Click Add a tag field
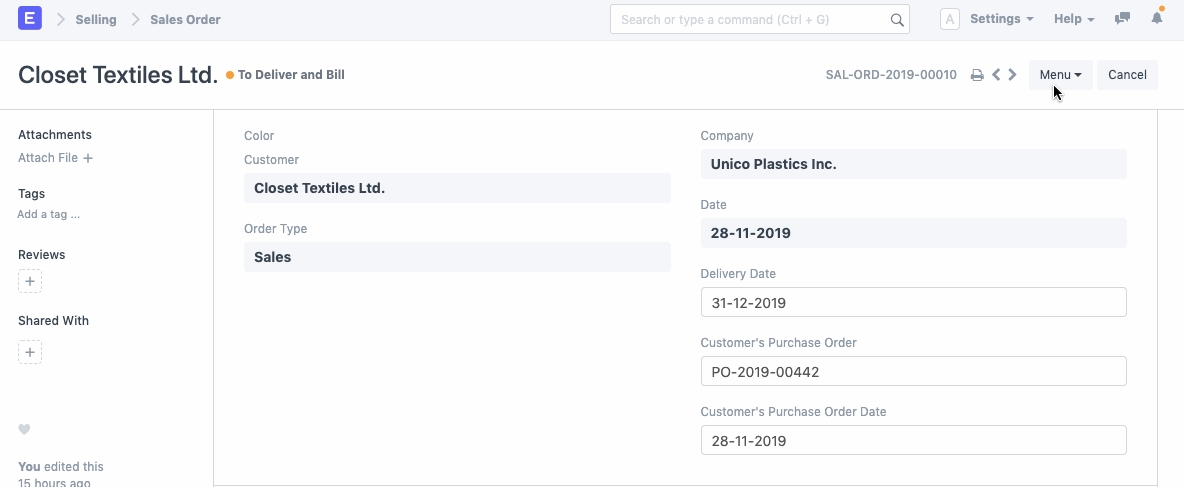Viewport: 1184px width, 487px height. point(49,214)
